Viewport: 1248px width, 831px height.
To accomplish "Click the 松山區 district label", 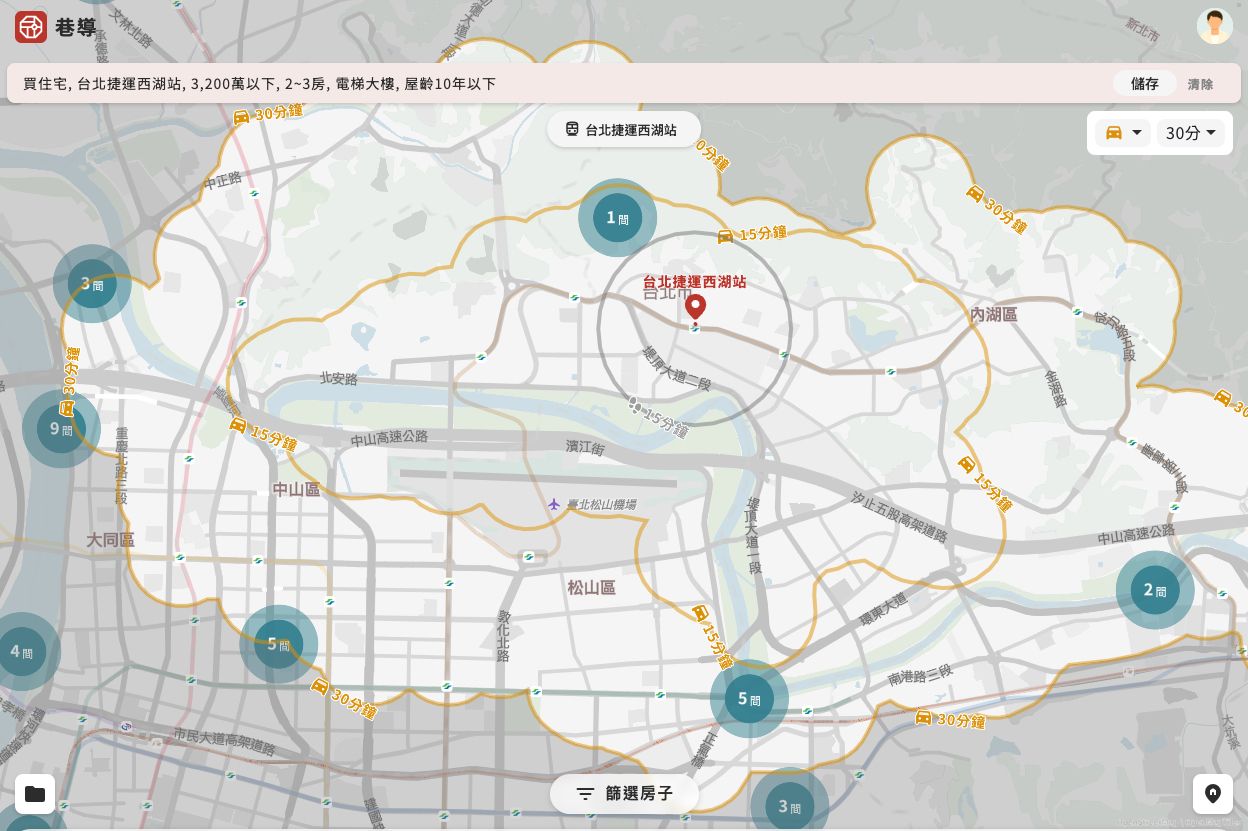I will pyautogui.click(x=592, y=587).
